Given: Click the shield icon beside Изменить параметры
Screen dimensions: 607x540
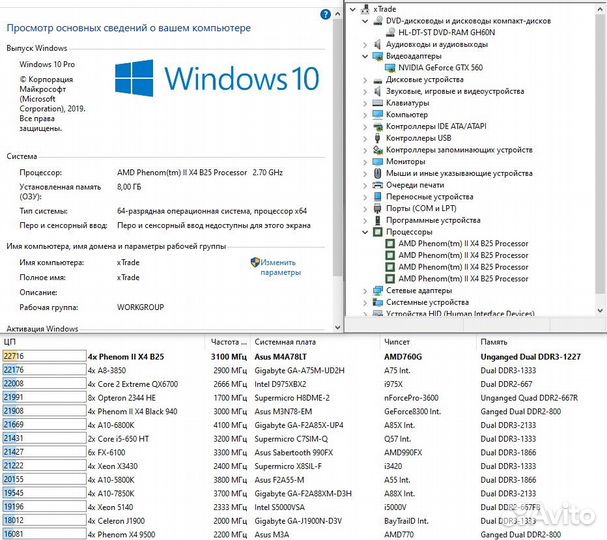Looking at the screenshot, I should coord(255,262).
